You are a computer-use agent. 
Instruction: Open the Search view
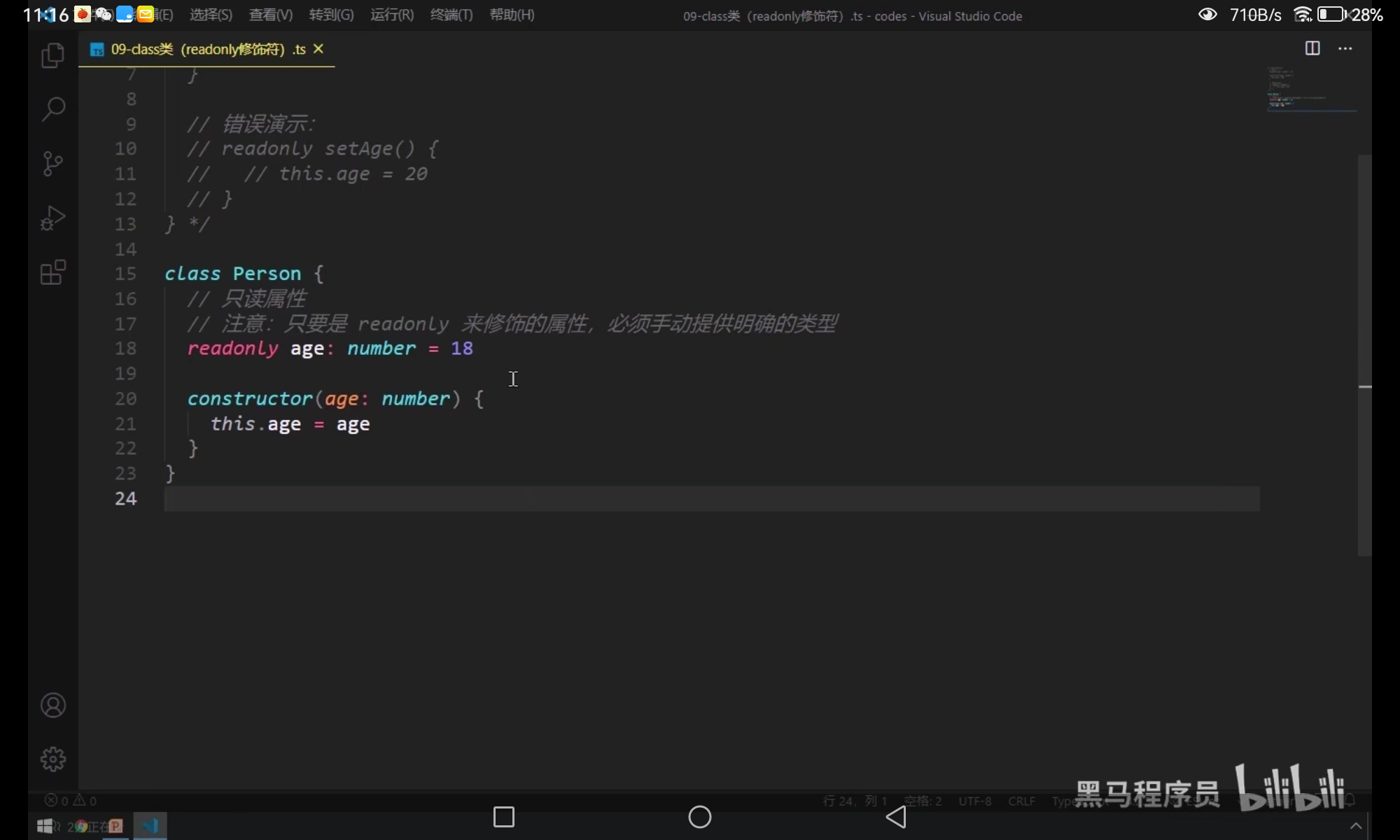click(53, 109)
